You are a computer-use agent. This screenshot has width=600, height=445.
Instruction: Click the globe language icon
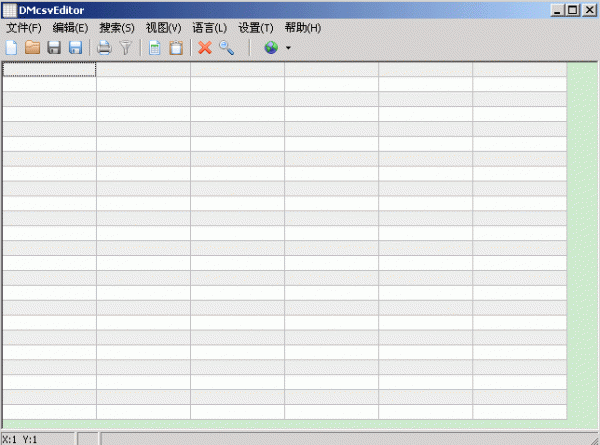[x=271, y=48]
